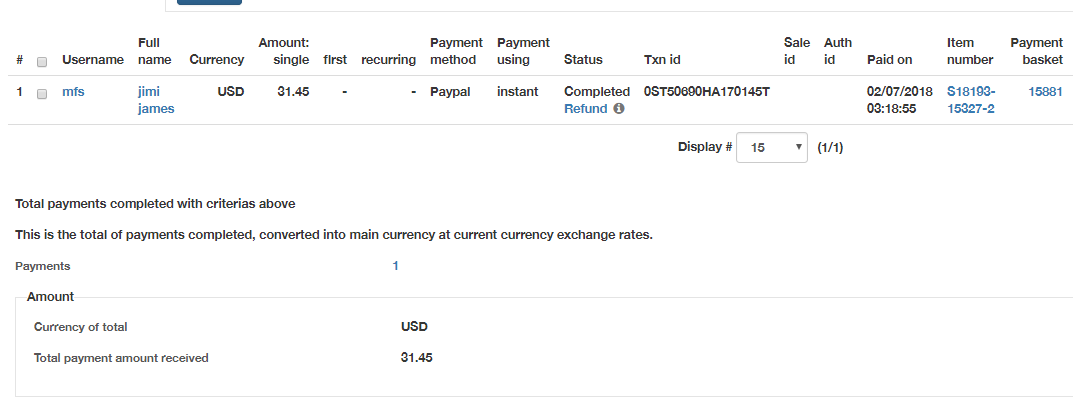Image resolution: width=1073 pixels, height=409 pixels.
Task: Open the Display # dropdown showing 15
Action: point(771,147)
